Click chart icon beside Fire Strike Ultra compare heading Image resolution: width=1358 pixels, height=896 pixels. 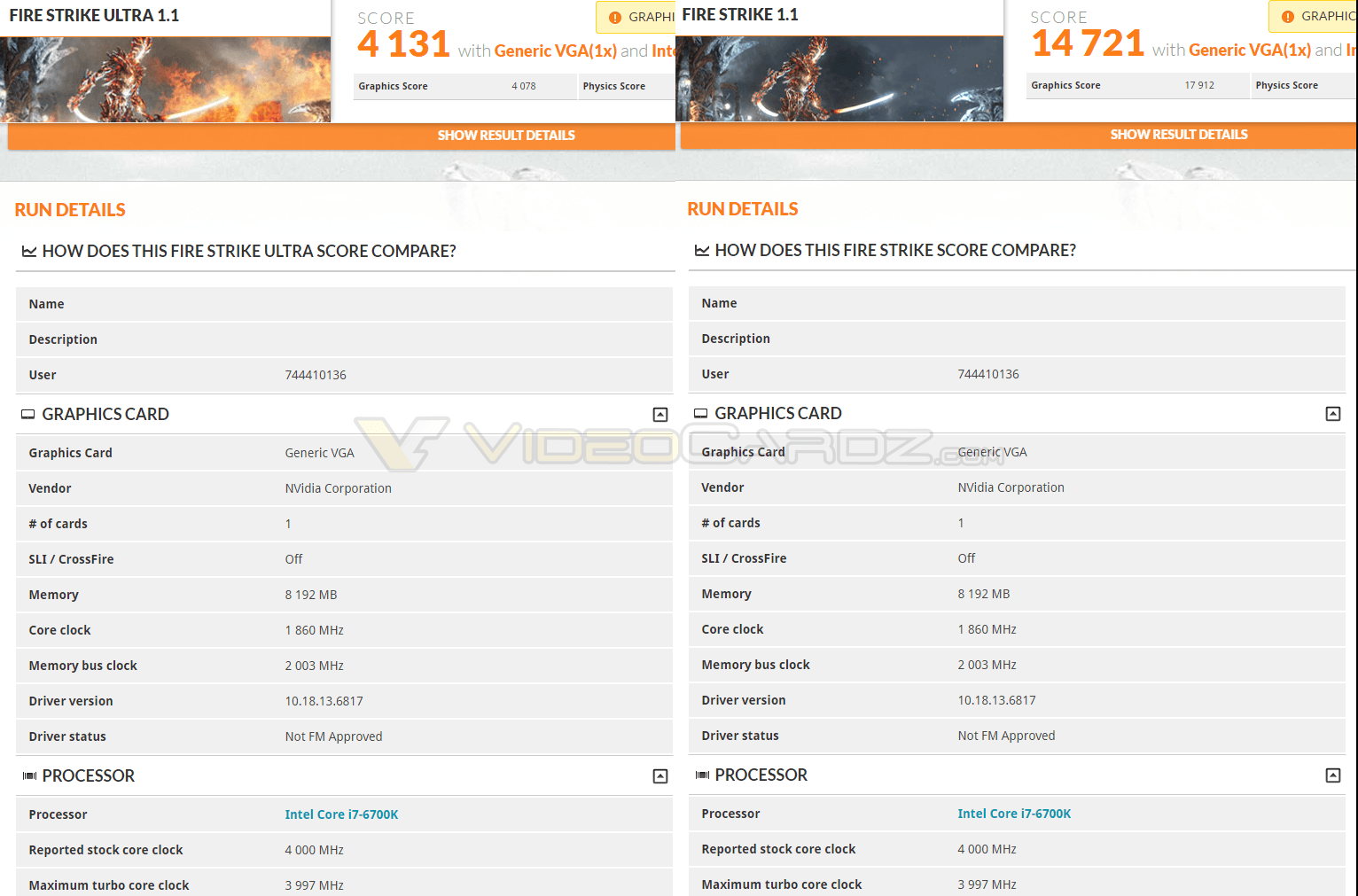[29, 252]
